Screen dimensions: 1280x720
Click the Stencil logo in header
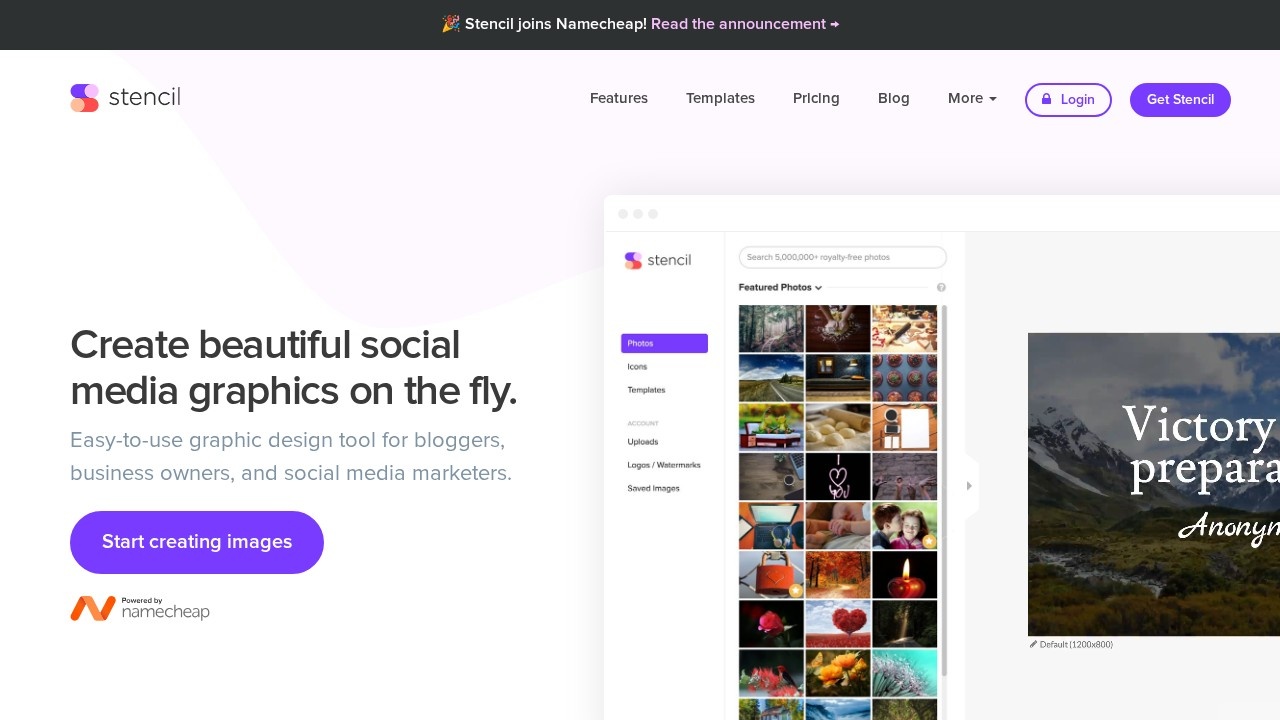tap(125, 98)
